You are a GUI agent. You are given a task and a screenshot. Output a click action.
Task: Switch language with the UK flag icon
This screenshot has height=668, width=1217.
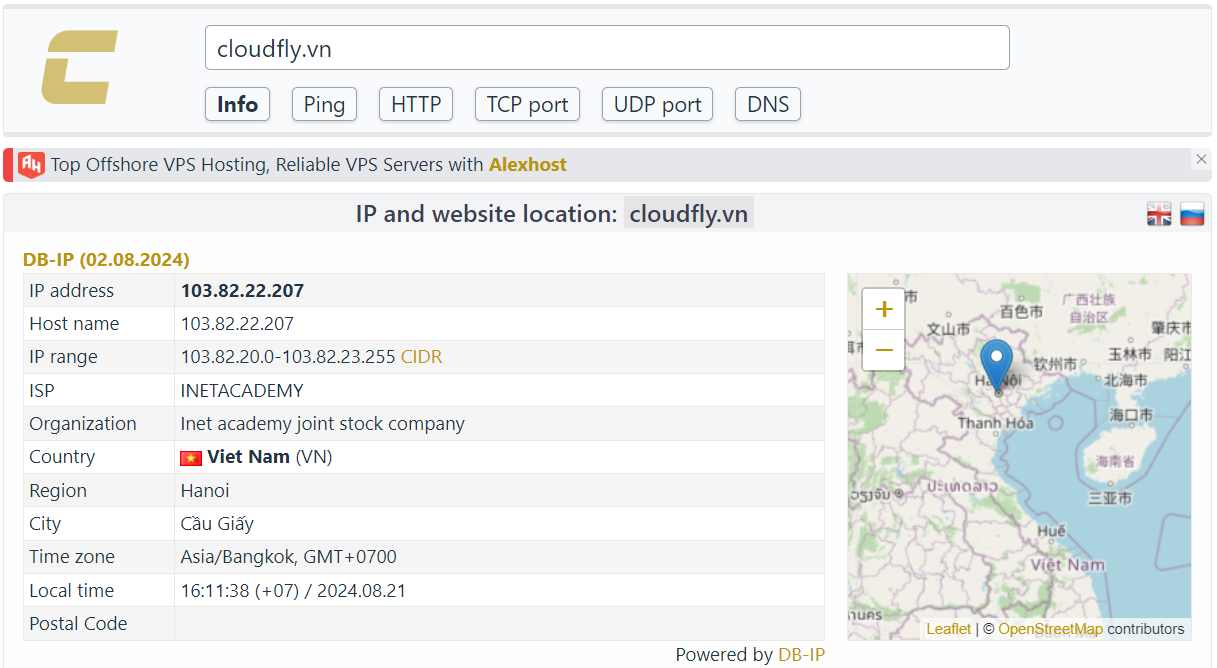tap(1159, 214)
